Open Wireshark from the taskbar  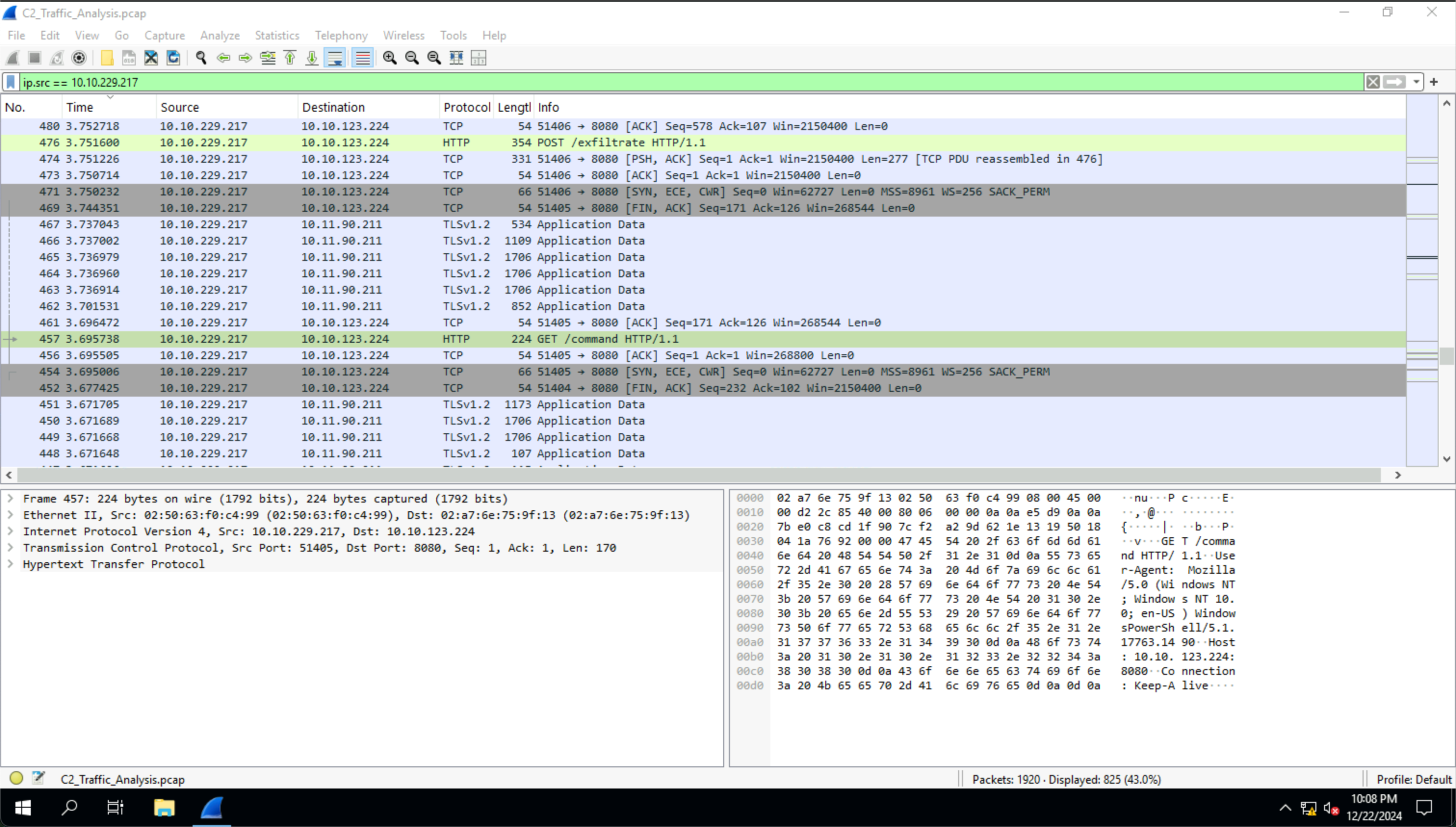211,807
